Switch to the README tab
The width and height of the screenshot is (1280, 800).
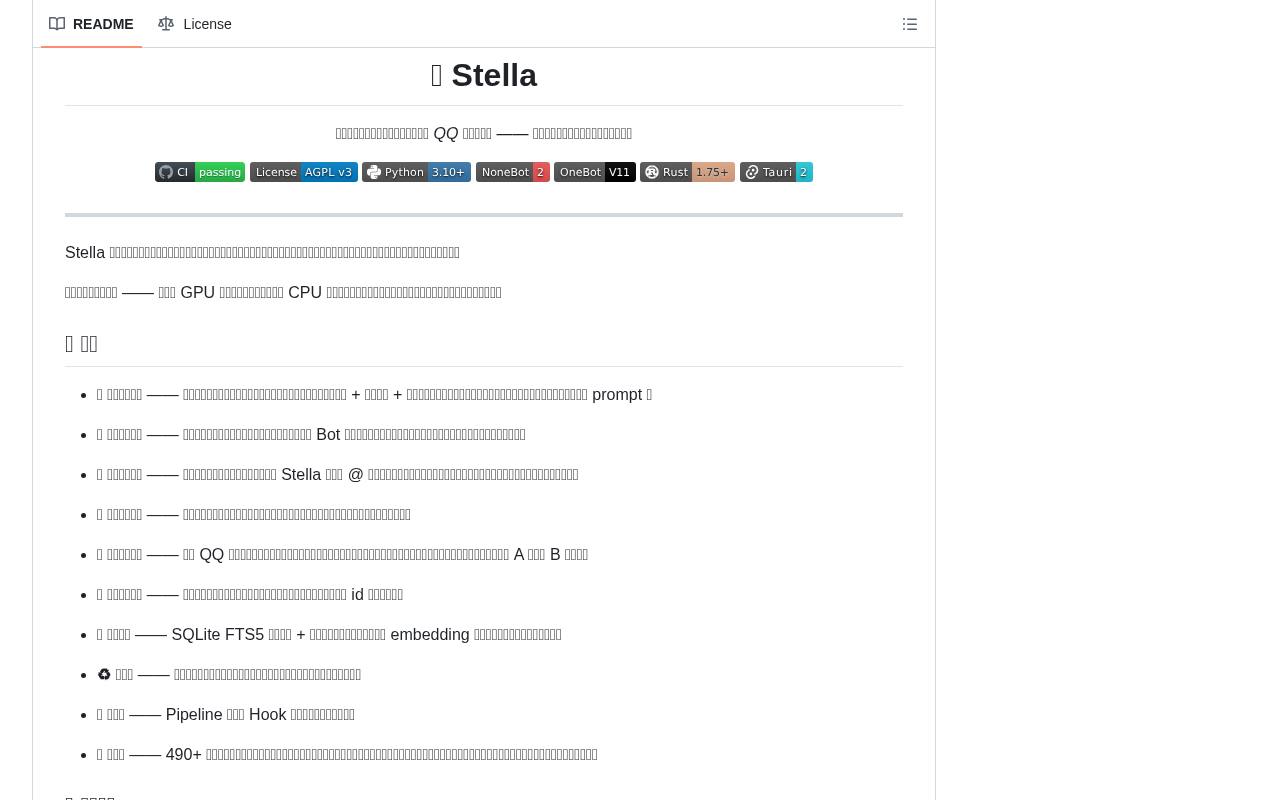point(91,24)
